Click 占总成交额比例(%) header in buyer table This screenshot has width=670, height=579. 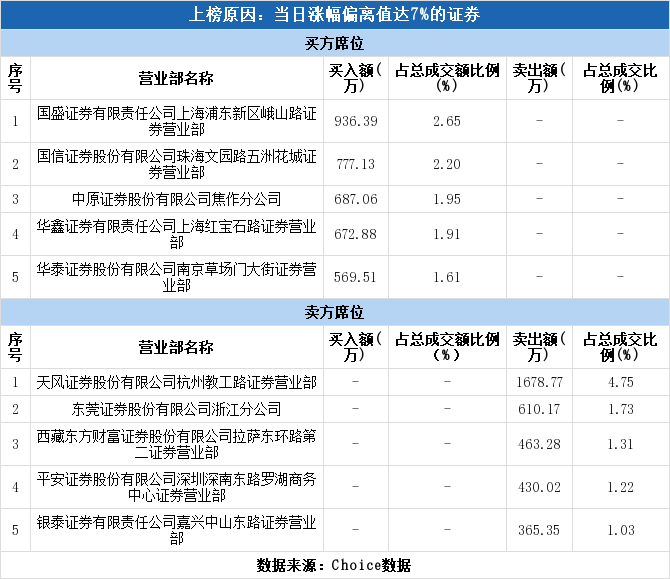click(x=447, y=78)
